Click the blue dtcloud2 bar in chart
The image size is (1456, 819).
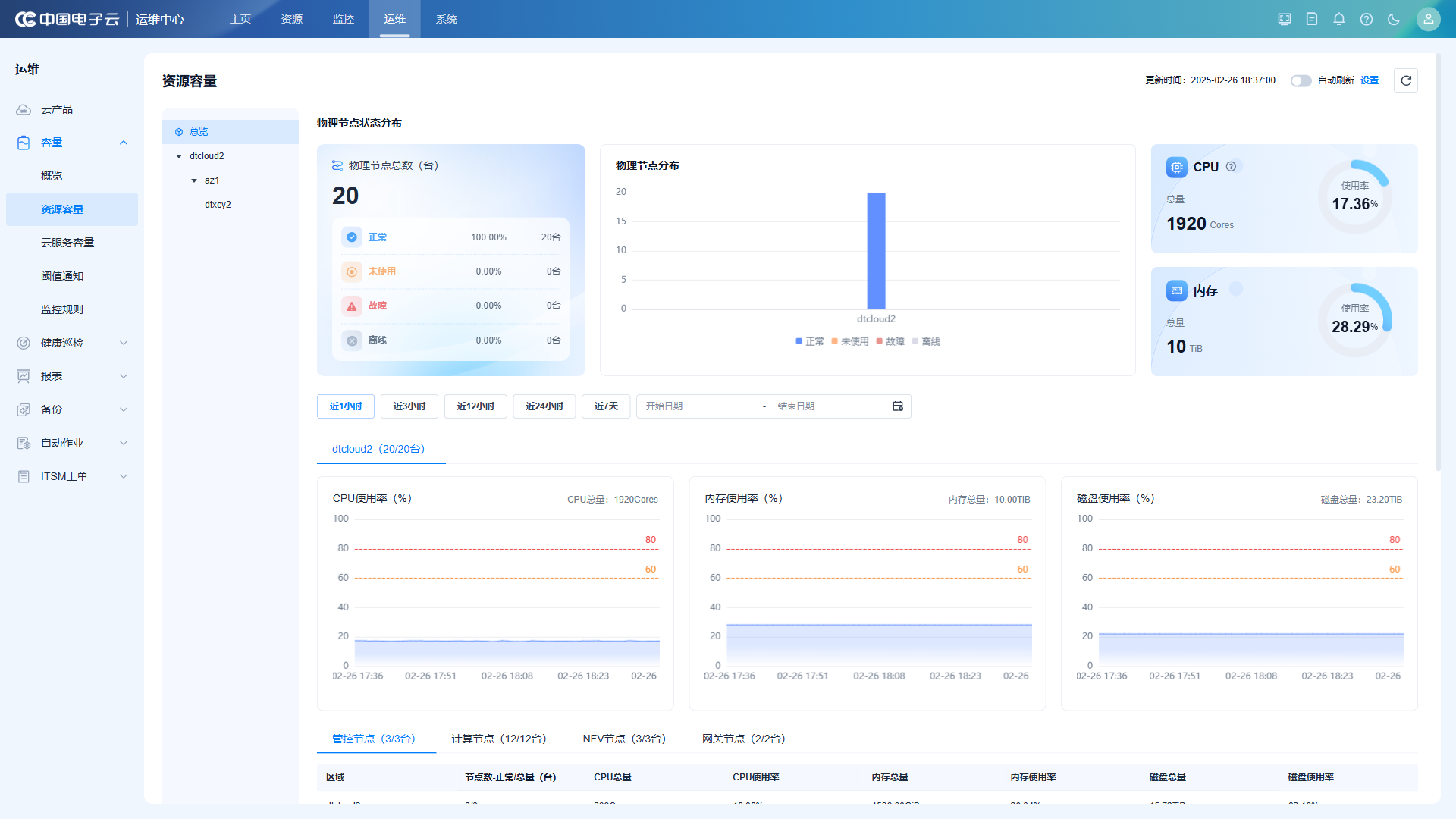pos(876,251)
